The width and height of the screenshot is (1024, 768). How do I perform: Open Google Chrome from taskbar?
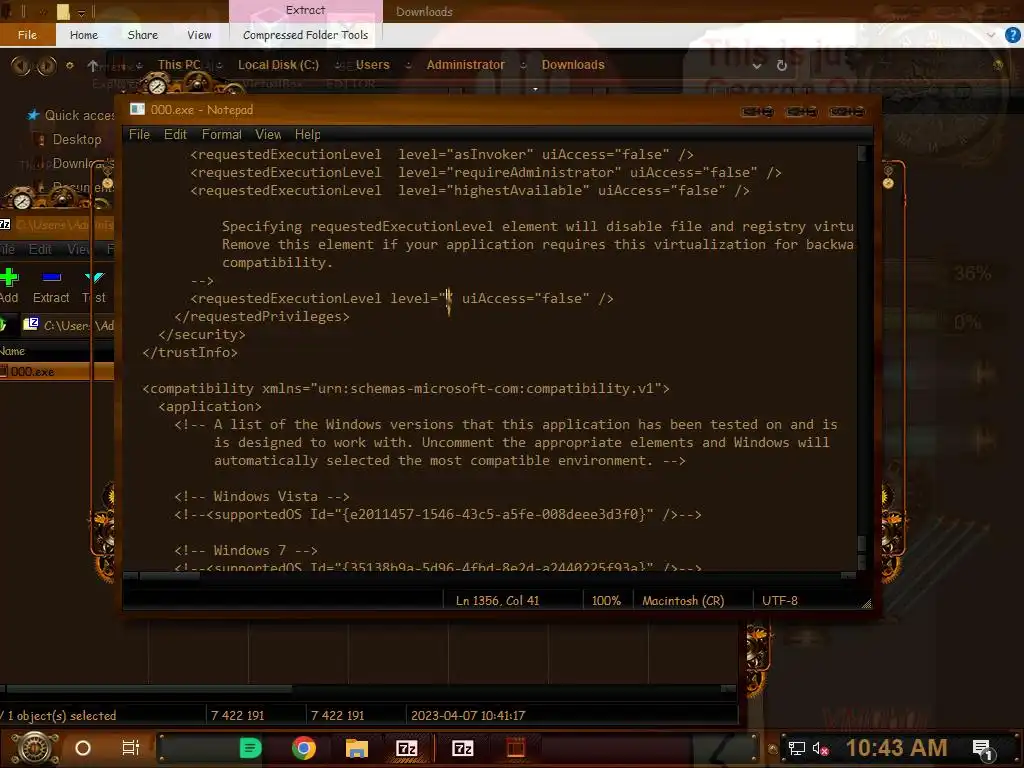click(304, 748)
